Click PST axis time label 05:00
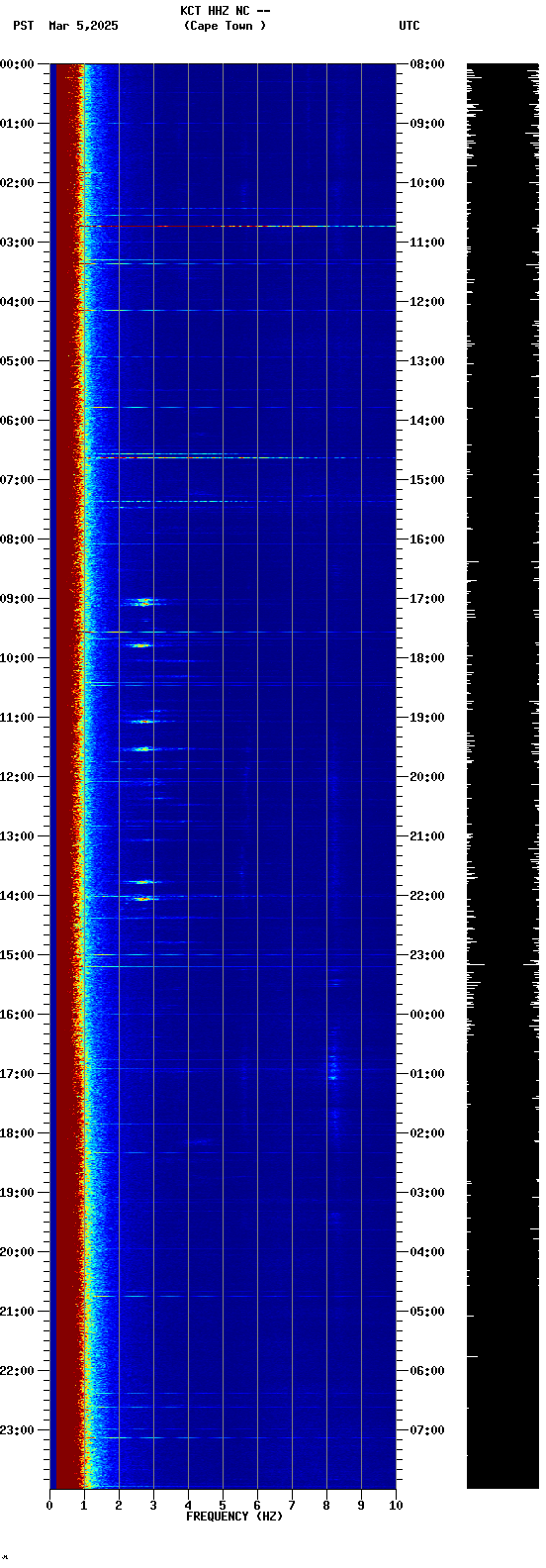 (18, 361)
